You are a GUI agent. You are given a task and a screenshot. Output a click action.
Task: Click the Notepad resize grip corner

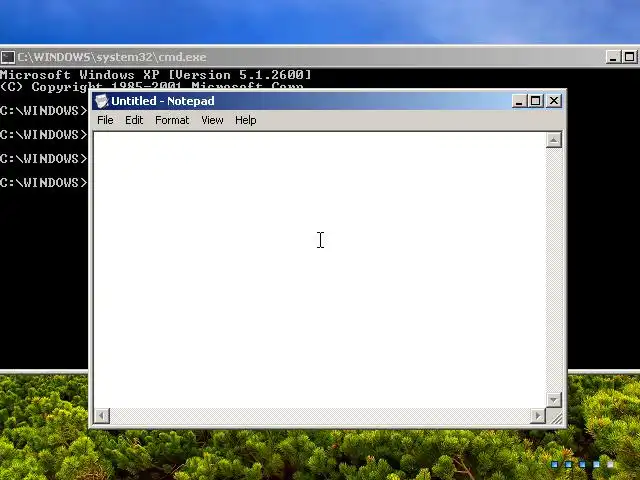(x=555, y=417)
